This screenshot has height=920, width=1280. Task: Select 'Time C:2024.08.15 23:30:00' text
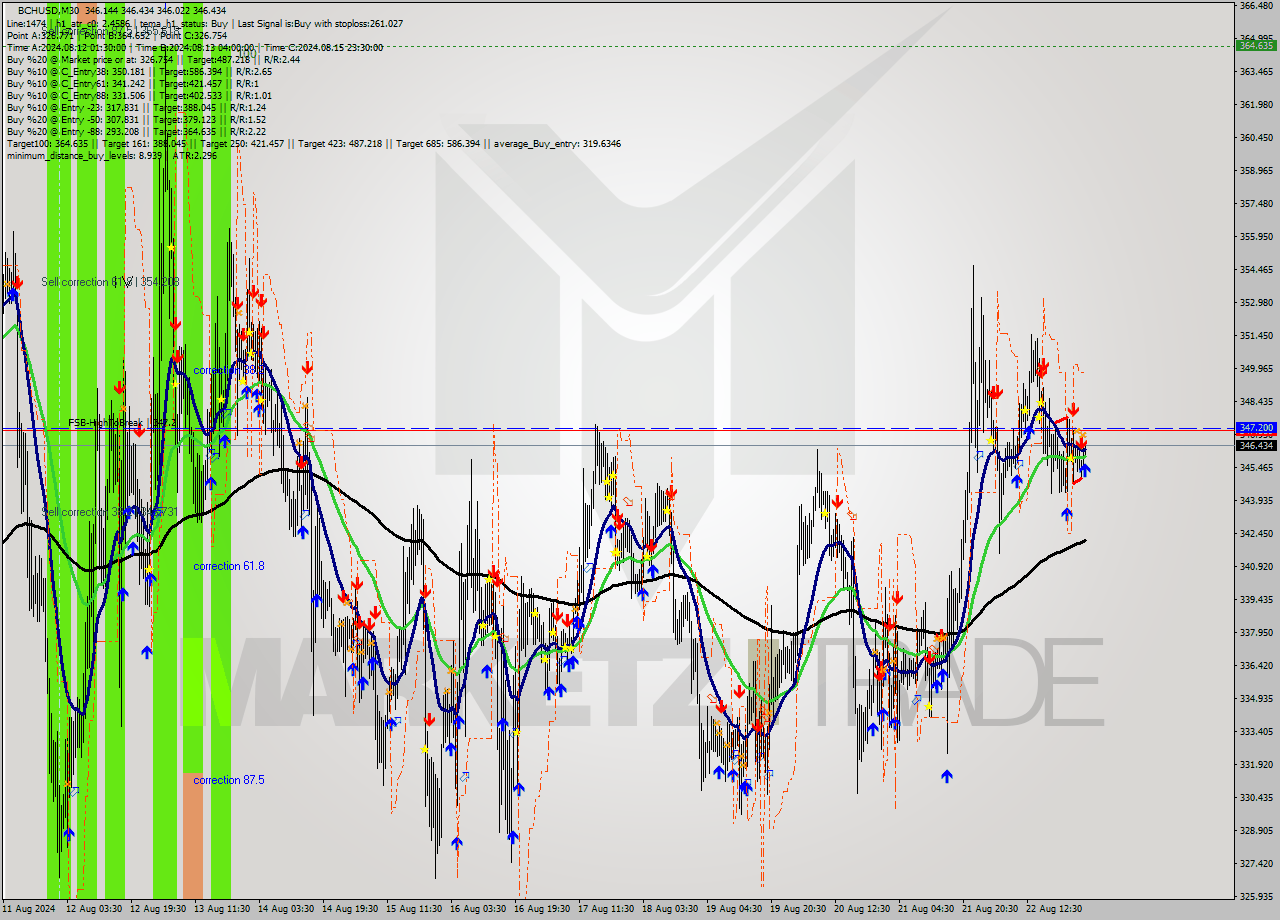[x=325, y=47]
